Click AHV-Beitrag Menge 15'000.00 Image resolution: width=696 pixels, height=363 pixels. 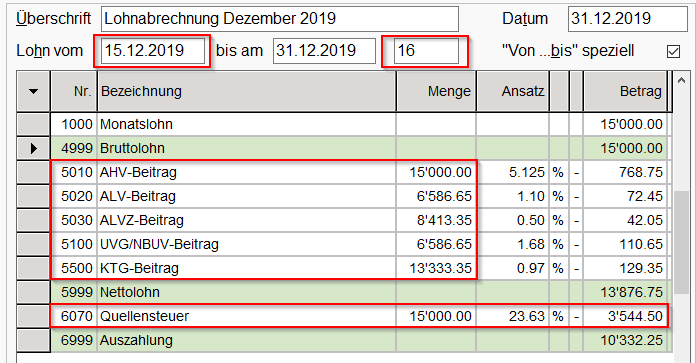tap(440, 172)
